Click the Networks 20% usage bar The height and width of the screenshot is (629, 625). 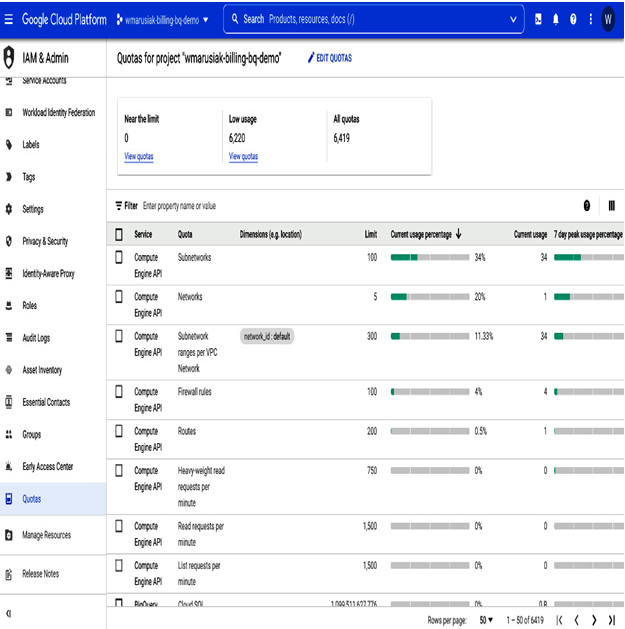430,296
